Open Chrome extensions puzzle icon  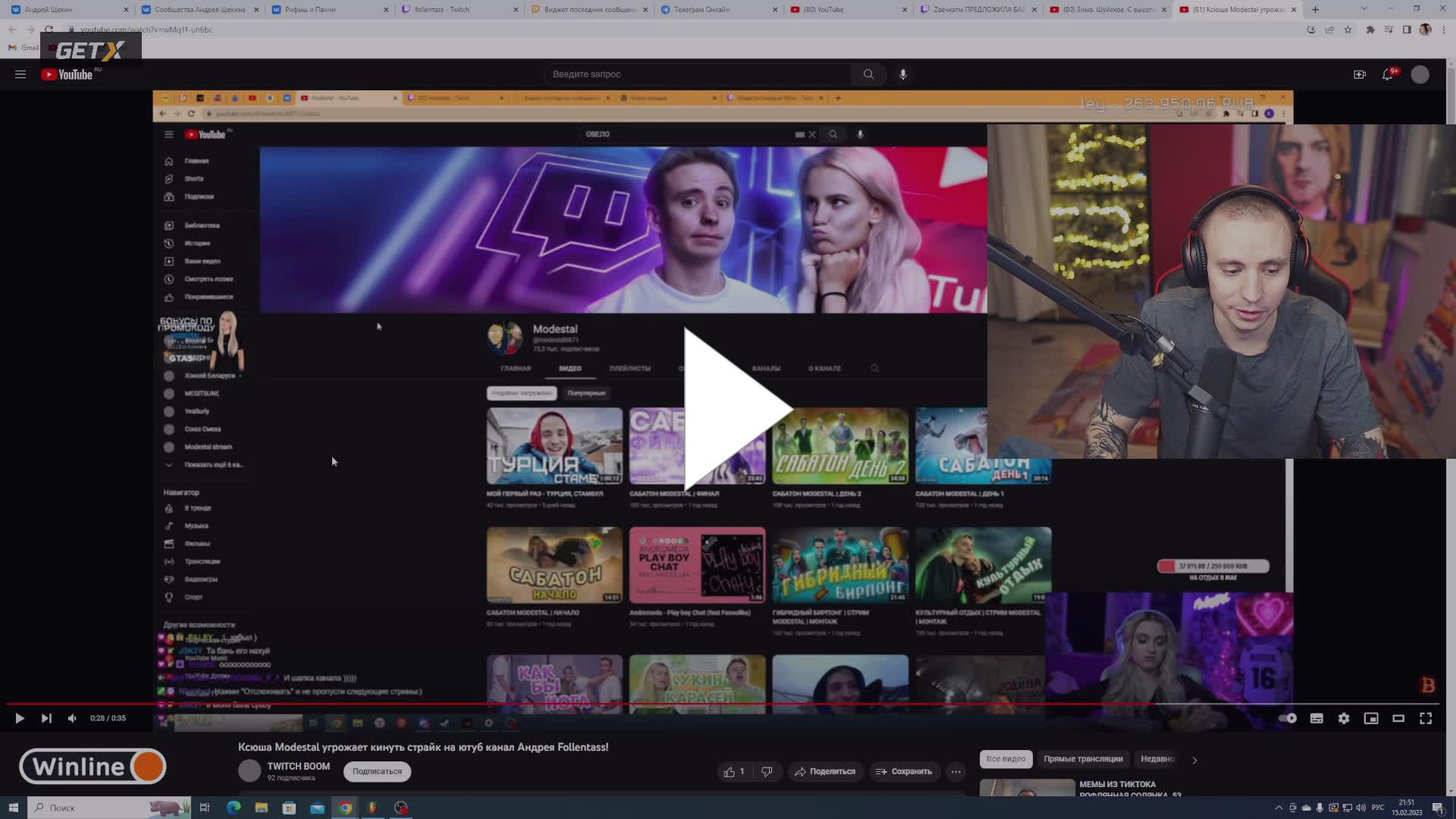[1370, 30]
